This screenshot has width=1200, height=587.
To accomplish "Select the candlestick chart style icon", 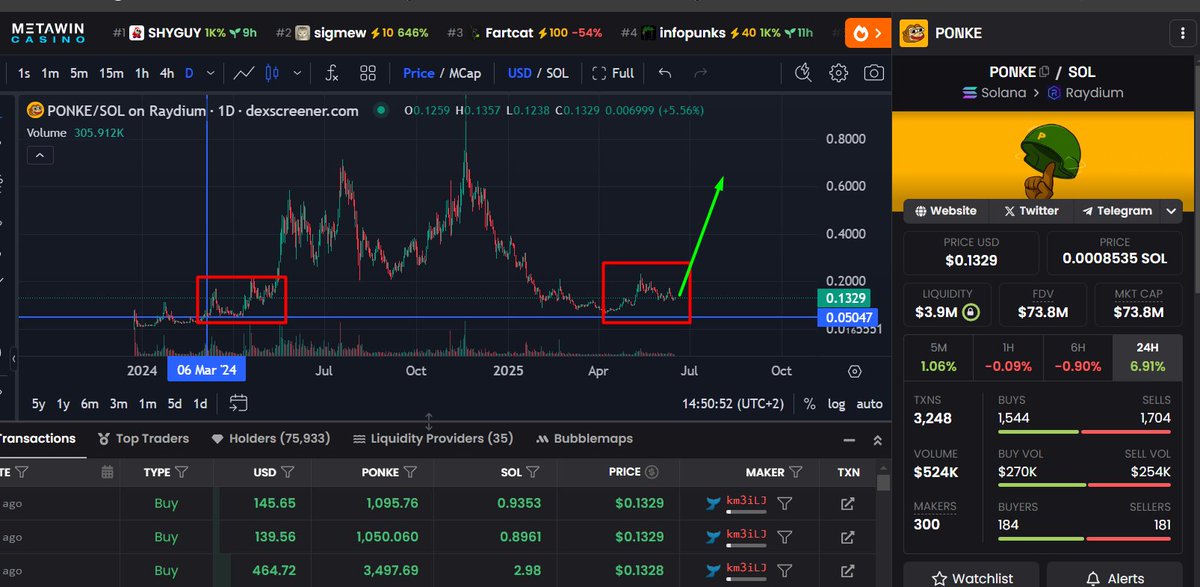I will coord(272,73).
